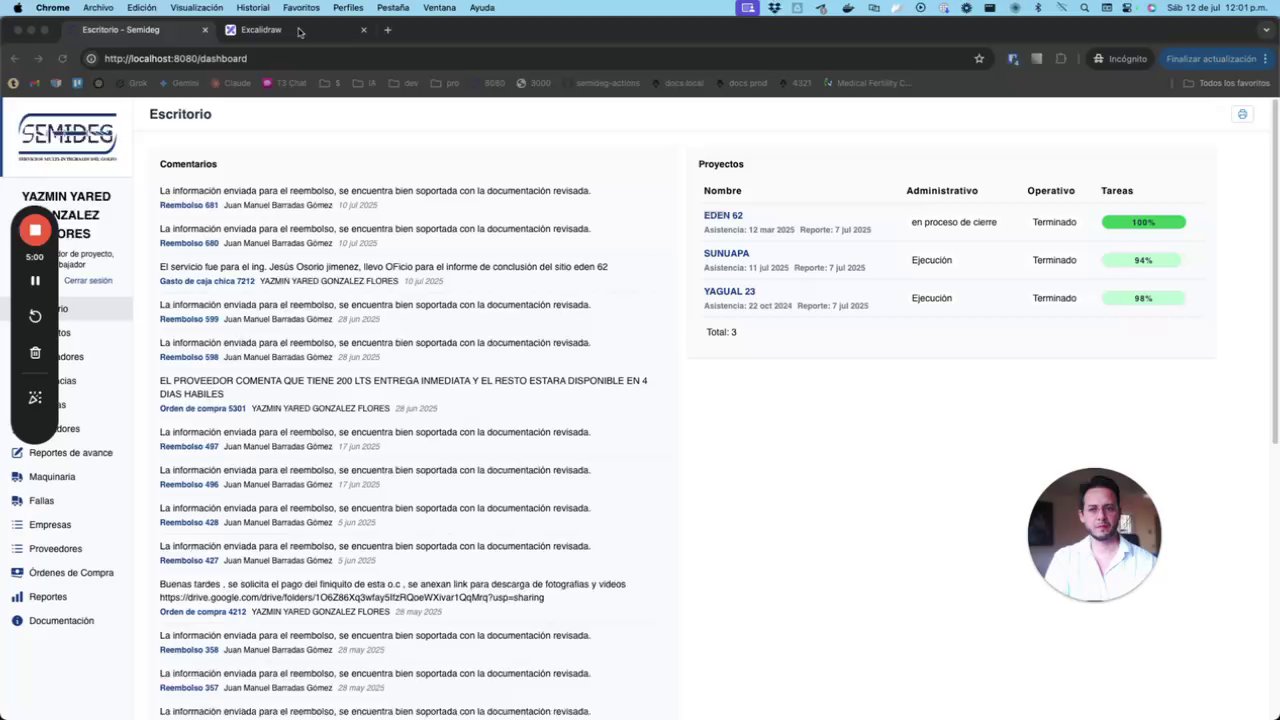
Task: Open the Dropbox menu bar icon
Action: click(x=774, y=8)
